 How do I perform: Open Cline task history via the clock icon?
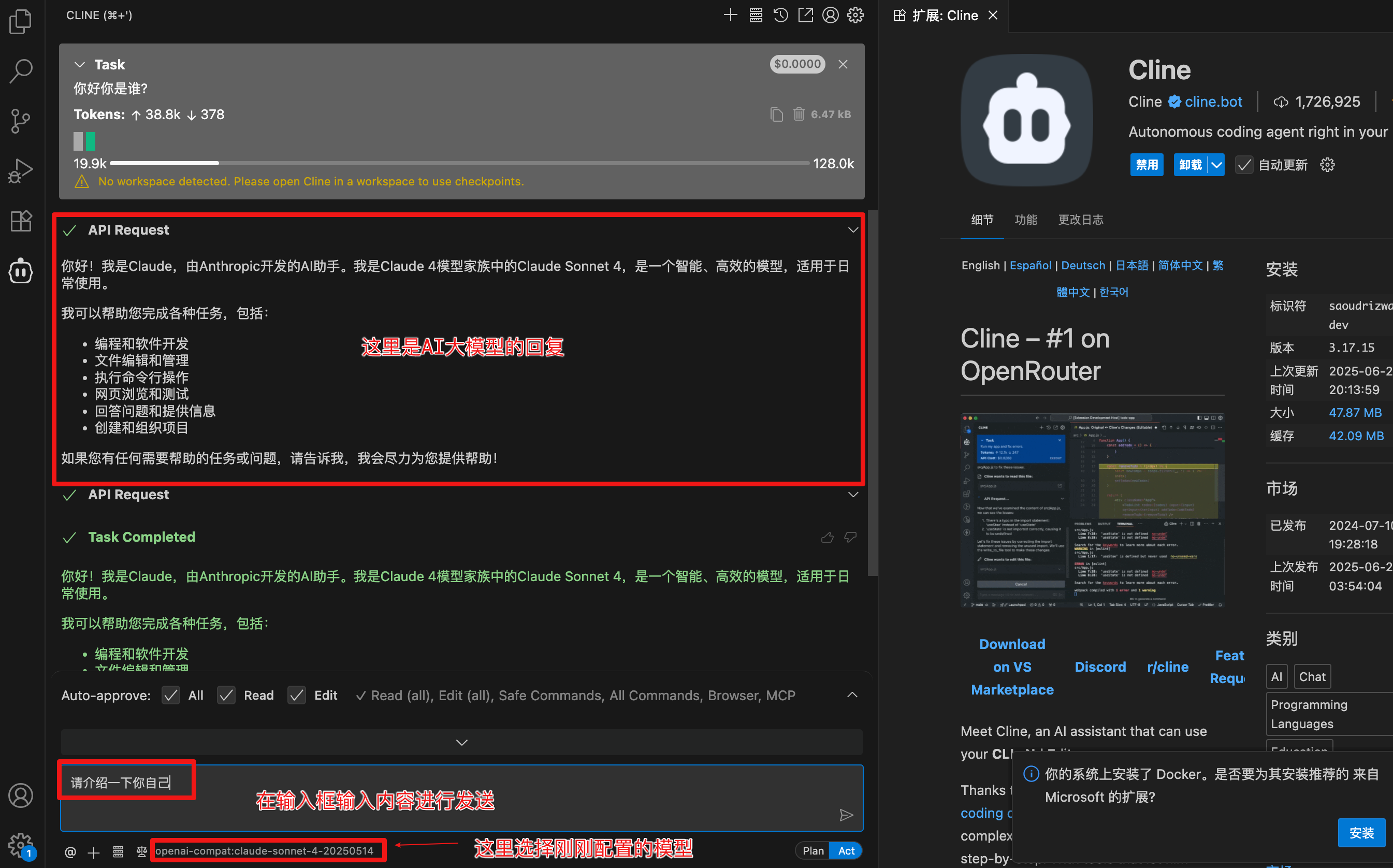(x=780, y=16)
